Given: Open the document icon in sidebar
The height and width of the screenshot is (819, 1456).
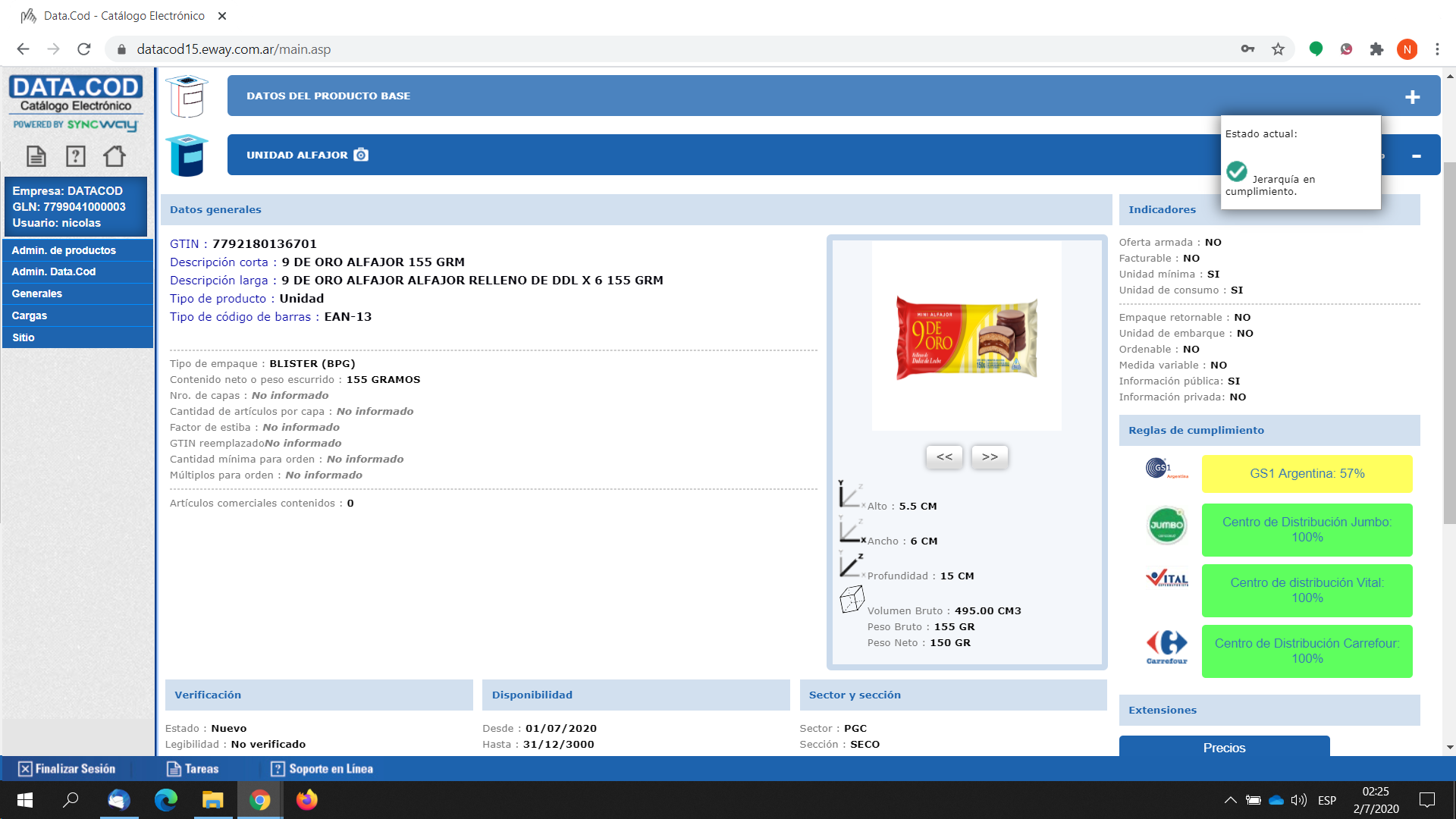Looking at the screenshot, I should [x=36, y=156].
